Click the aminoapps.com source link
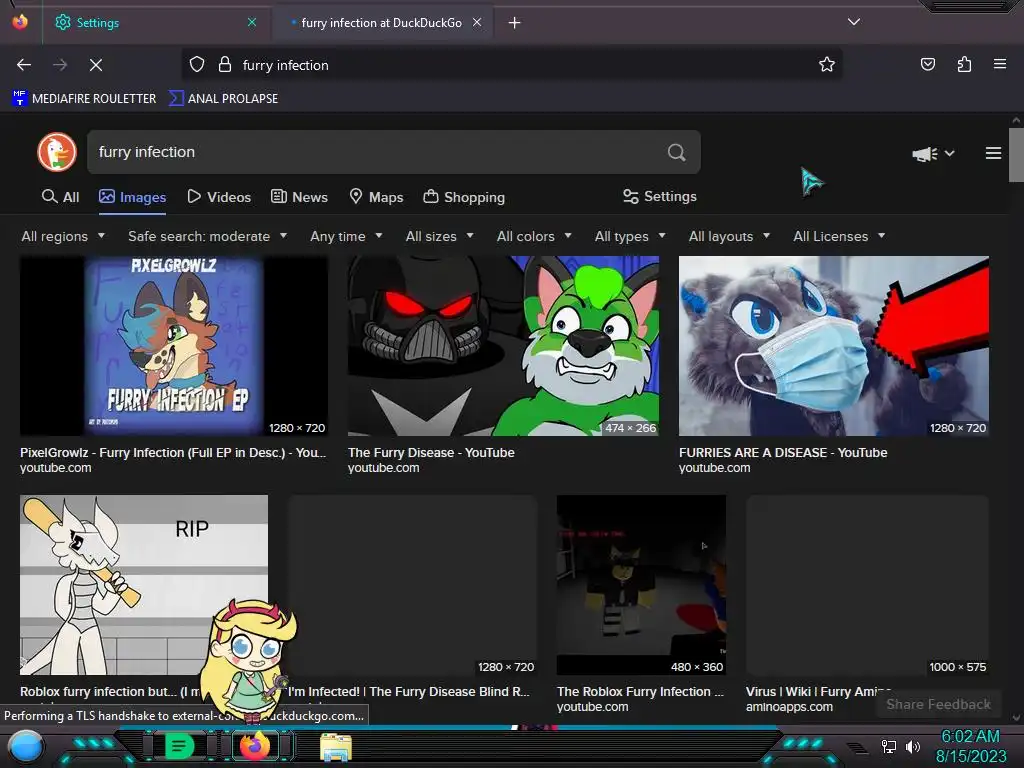 (789, 707)
